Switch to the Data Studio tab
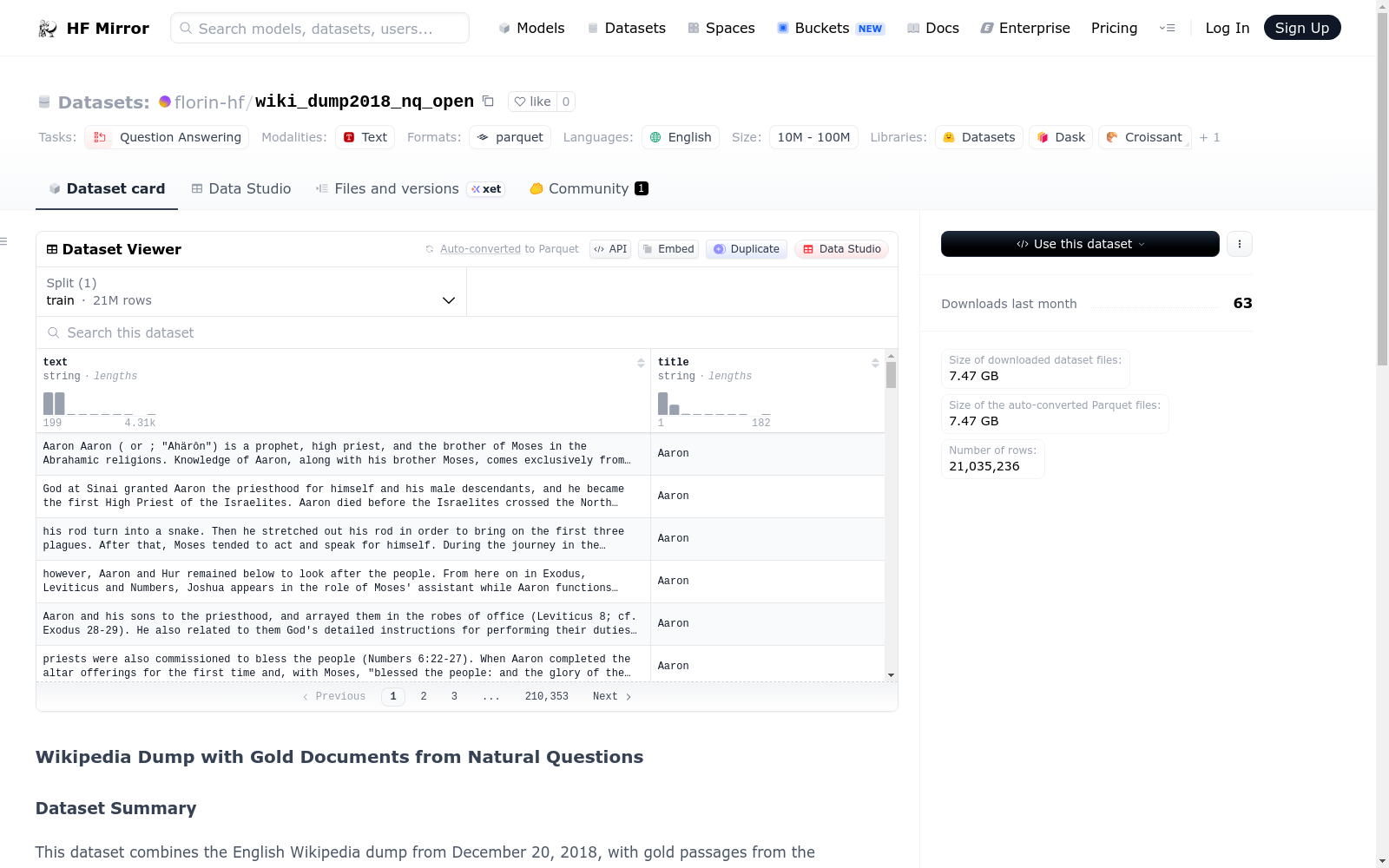1389x868 pixels. click(x=240, y=188)
